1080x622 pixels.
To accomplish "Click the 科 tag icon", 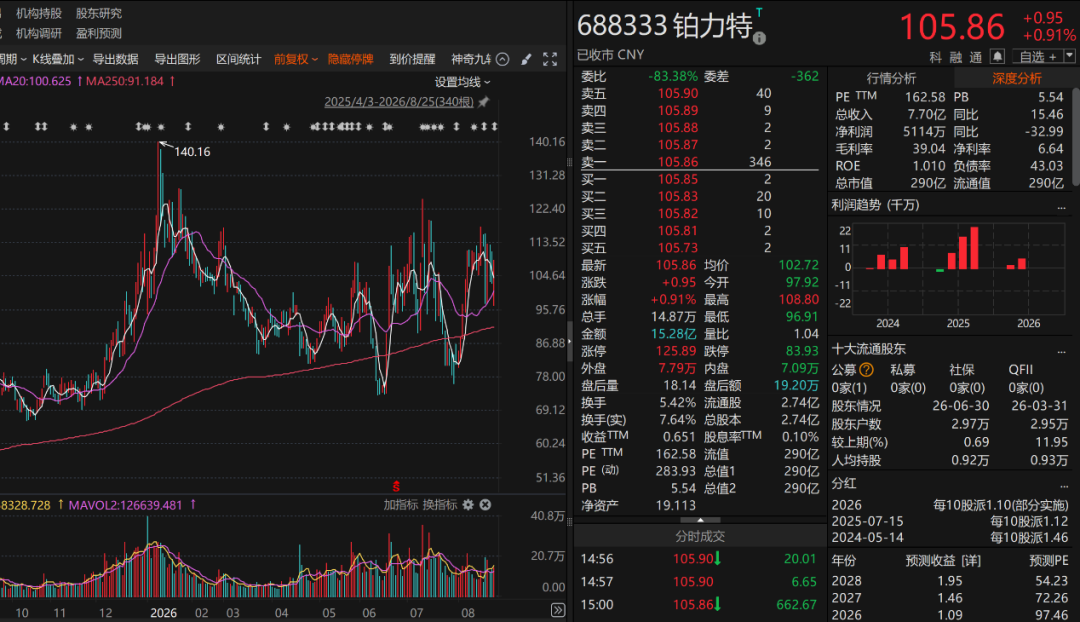I will point(935,57).
